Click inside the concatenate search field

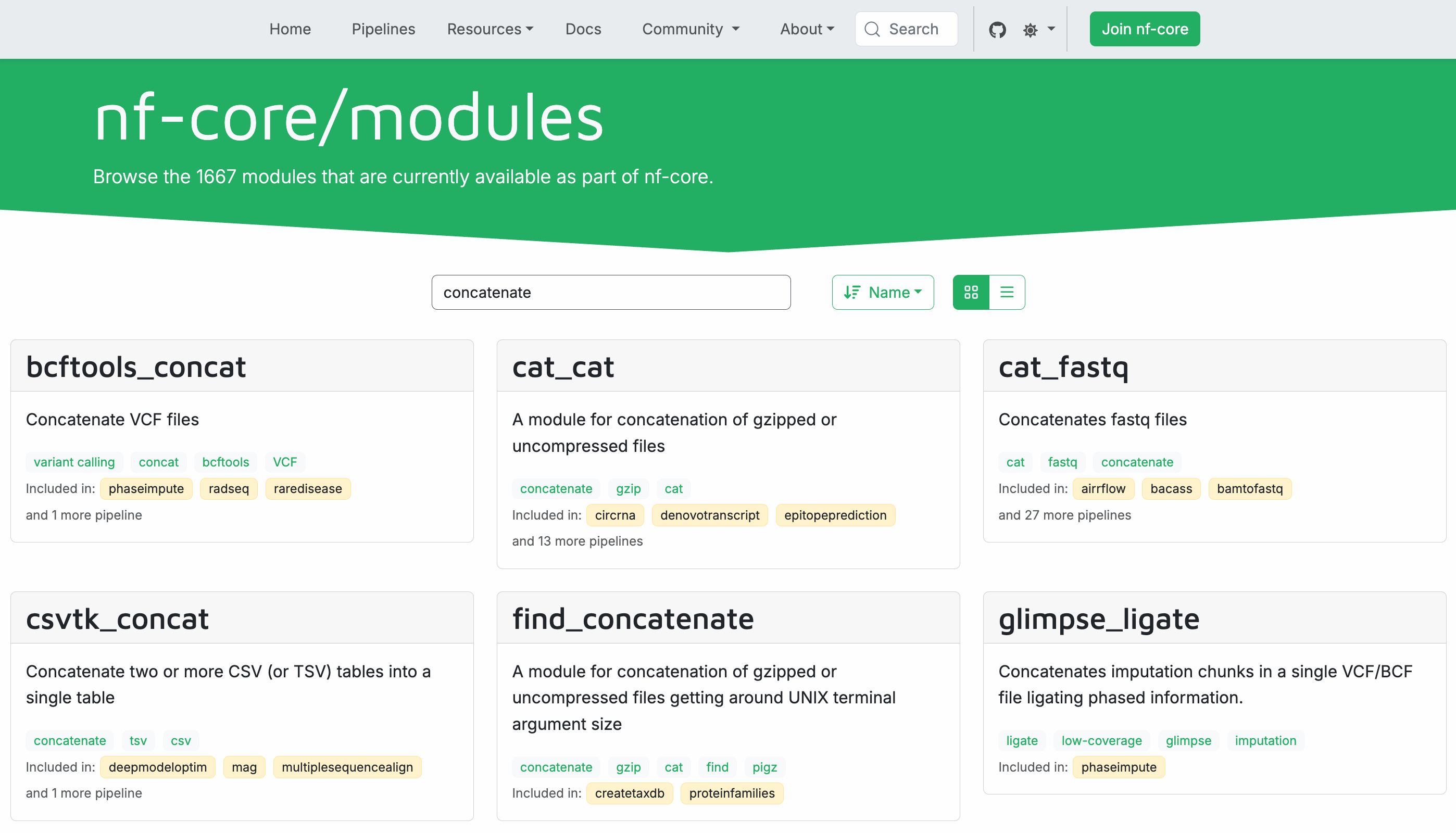pyautogui.click(x=611, y=293)
